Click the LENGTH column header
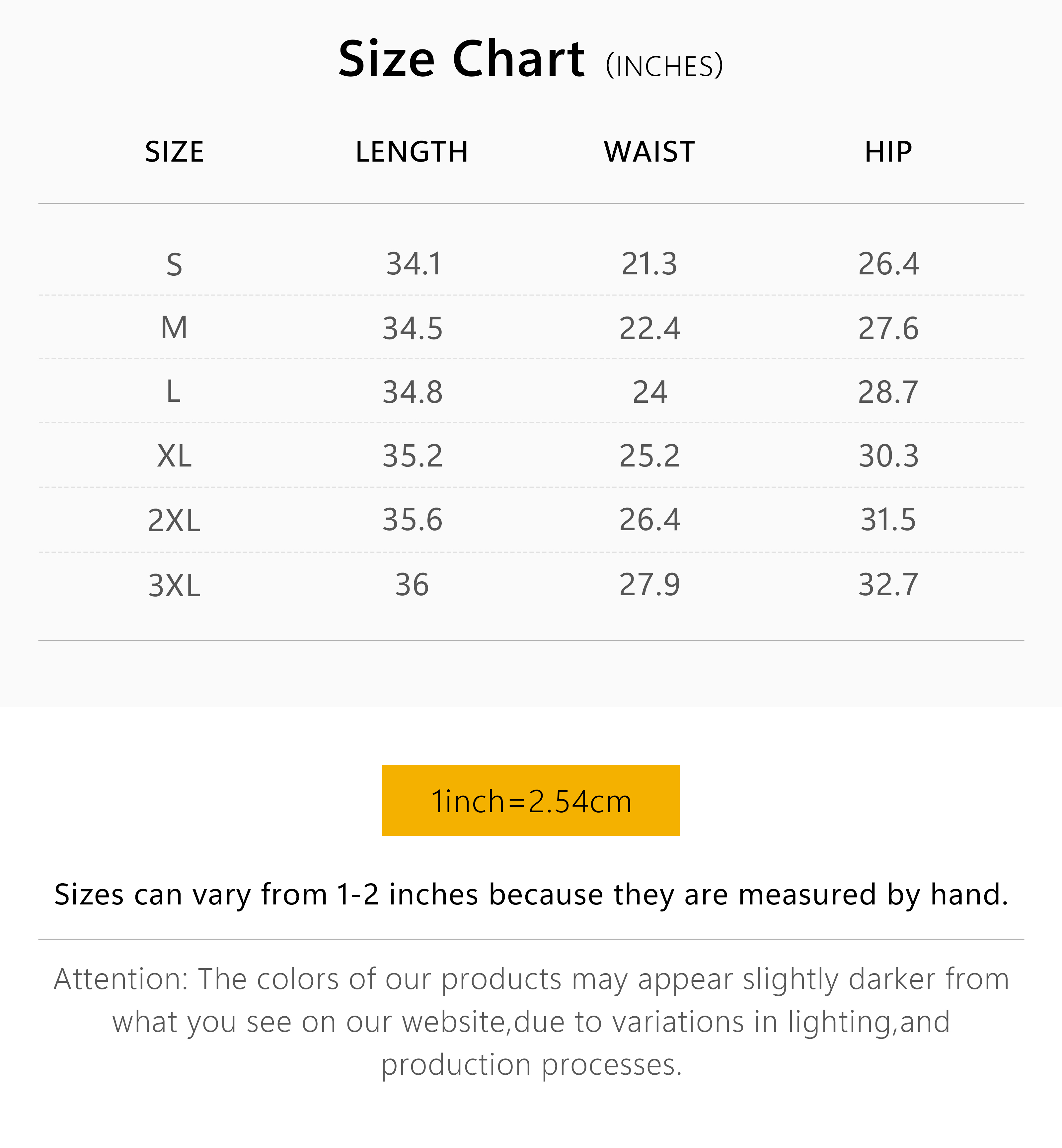The width and height of the screenshot is (1062, 1148). 412,152
